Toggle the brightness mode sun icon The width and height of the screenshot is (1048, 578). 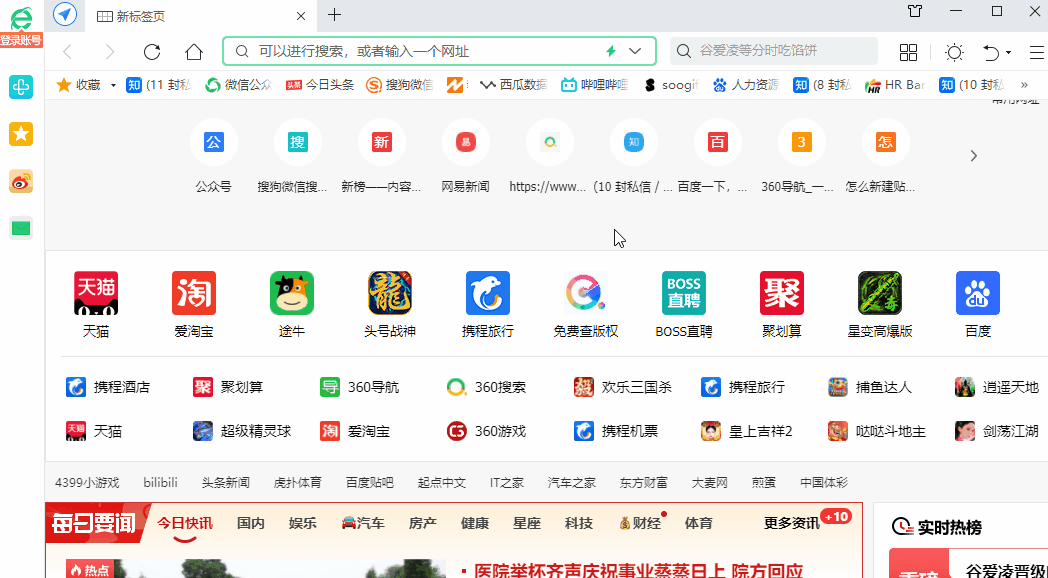(954, 52)
